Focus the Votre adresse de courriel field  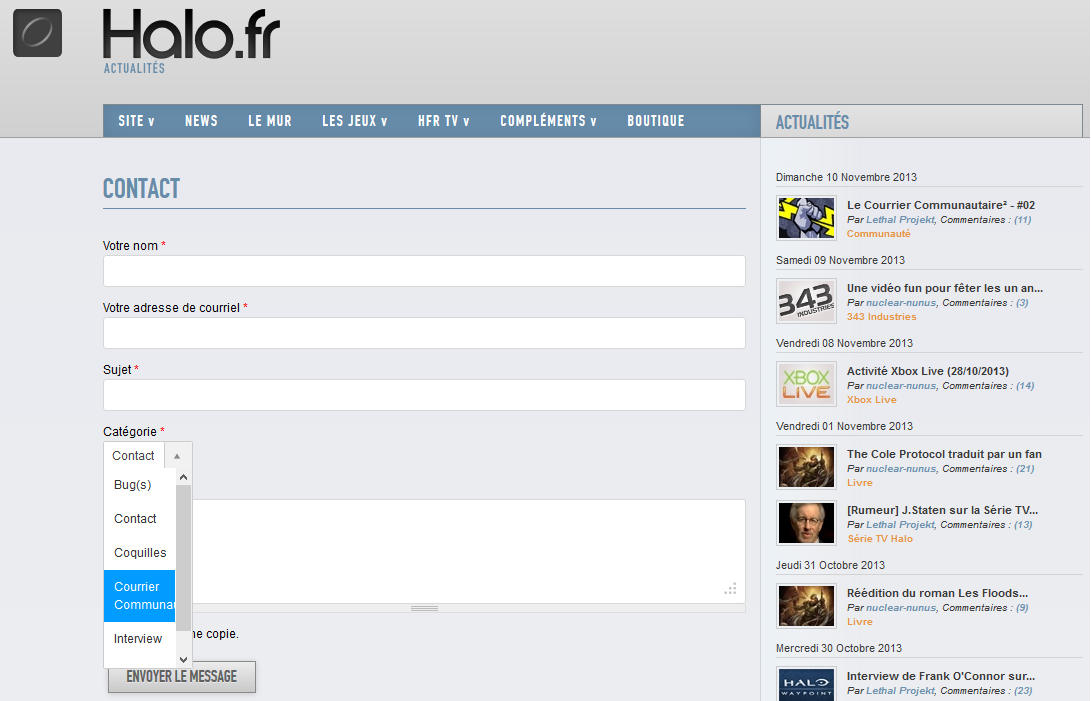(x=424, y=333)
